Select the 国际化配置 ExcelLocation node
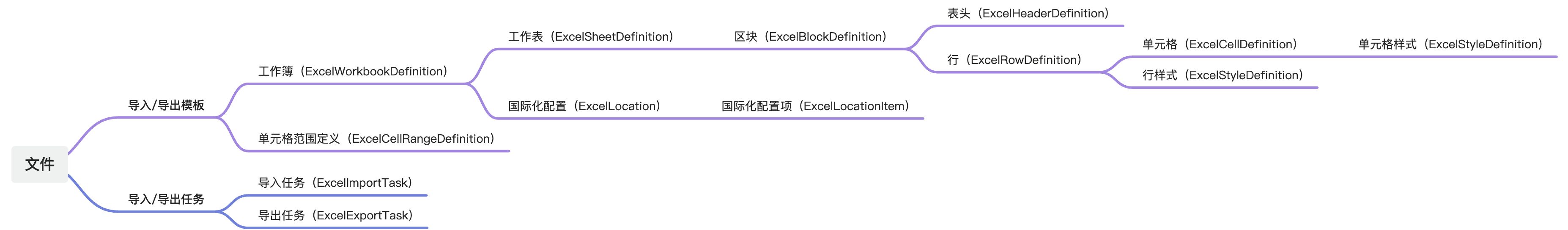 click(x=584, y=106)
